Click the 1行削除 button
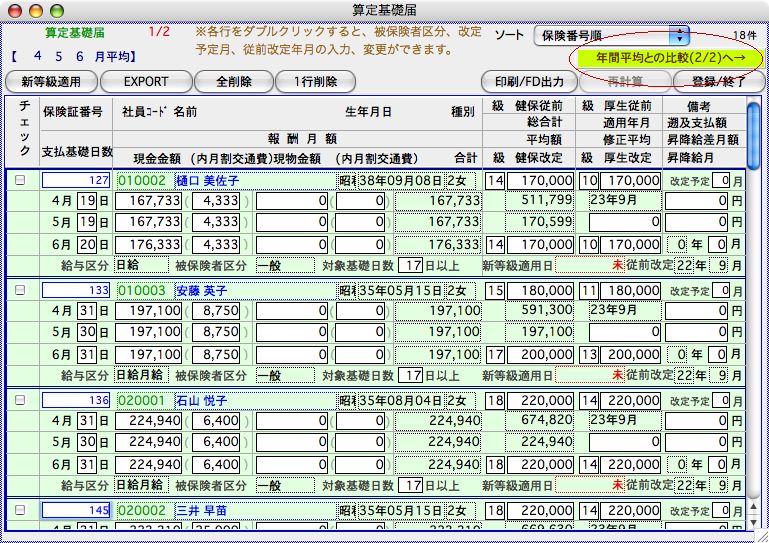 [x=308, y=81]
